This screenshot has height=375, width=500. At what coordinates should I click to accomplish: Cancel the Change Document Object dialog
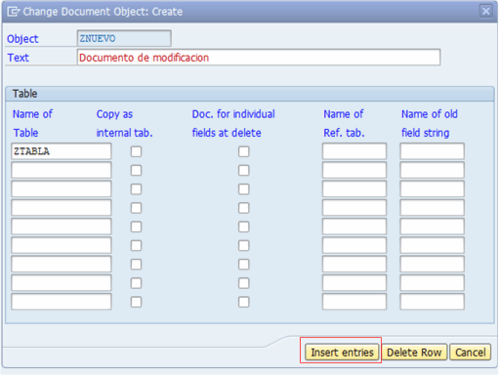pyautogui.click(x=470, y=352)
